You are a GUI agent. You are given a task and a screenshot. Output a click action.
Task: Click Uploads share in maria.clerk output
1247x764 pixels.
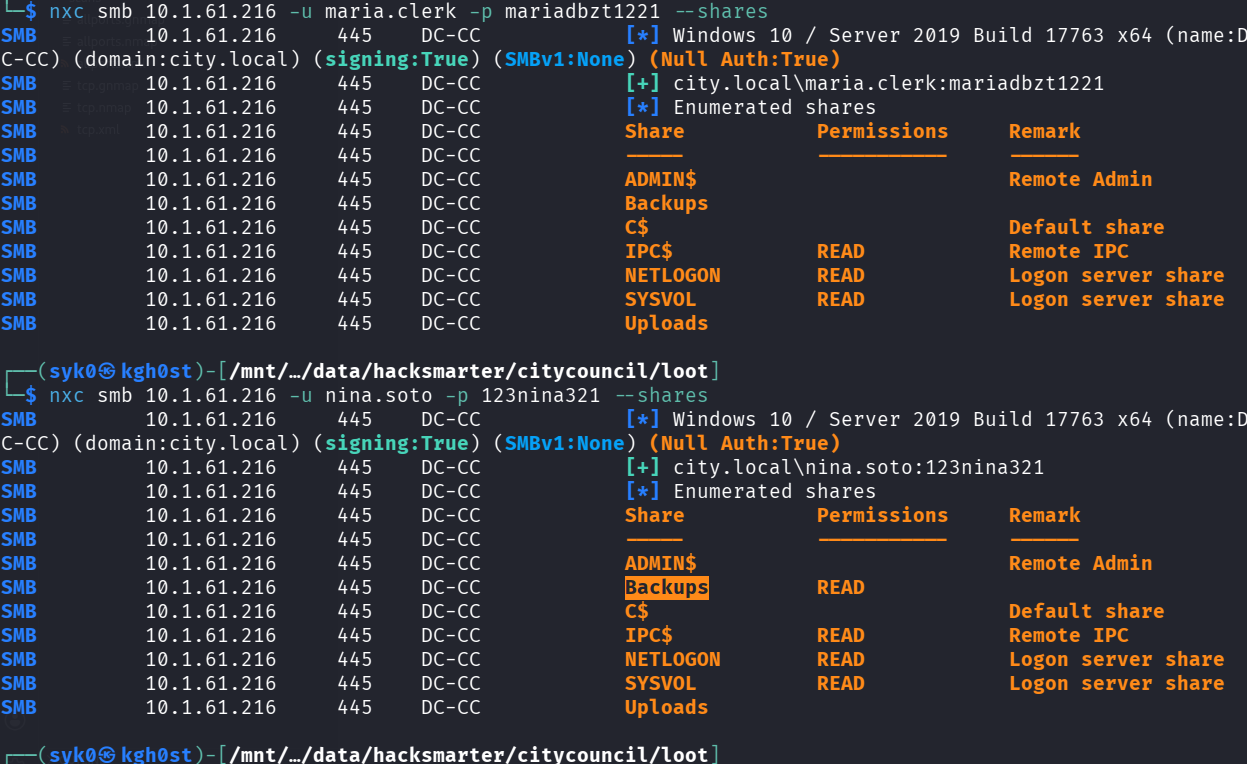[667, 323]
